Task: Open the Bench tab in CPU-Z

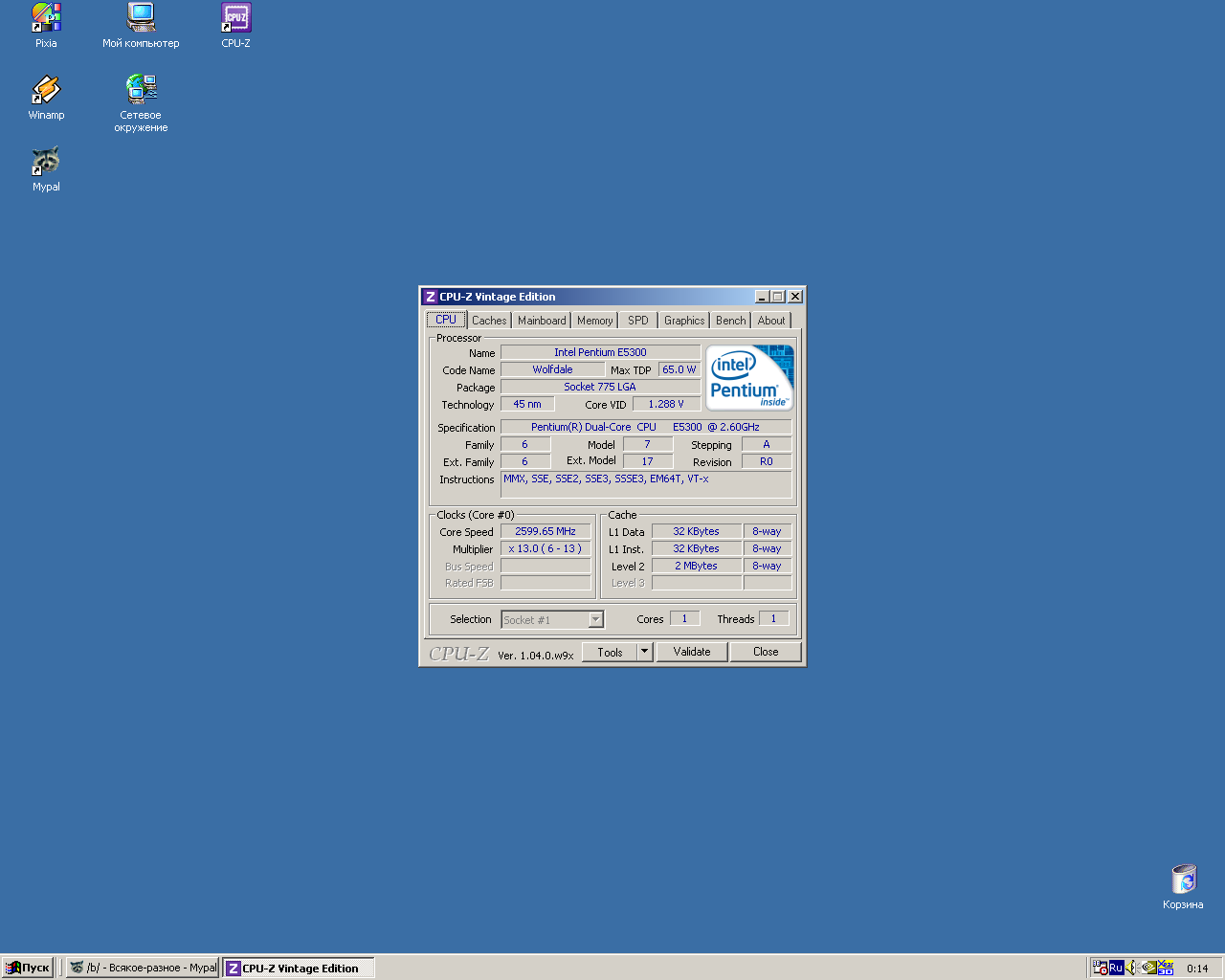Action: click(729, 320)
